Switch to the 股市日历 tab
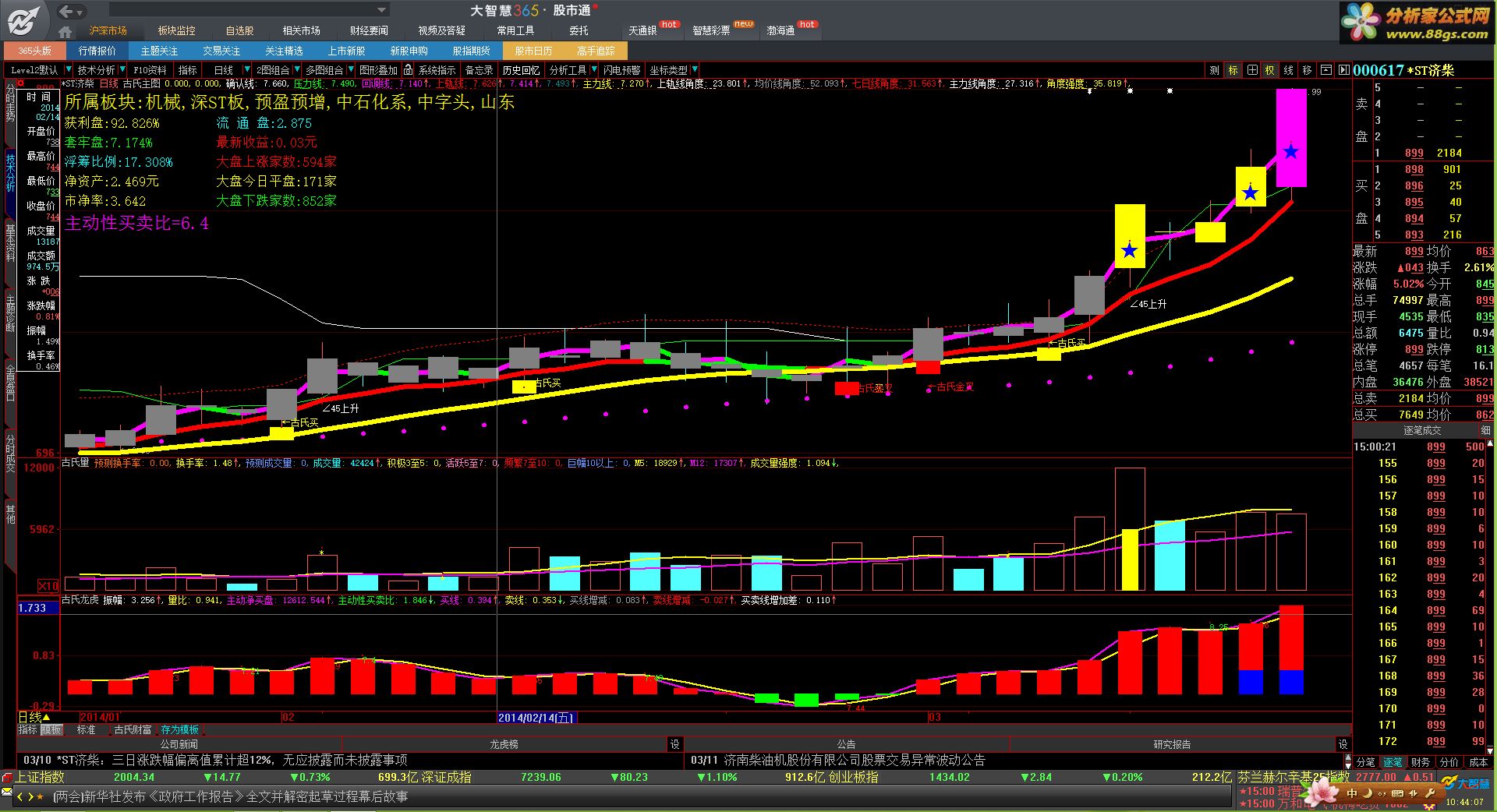1497x812 pixels. [x=533, y=51]
